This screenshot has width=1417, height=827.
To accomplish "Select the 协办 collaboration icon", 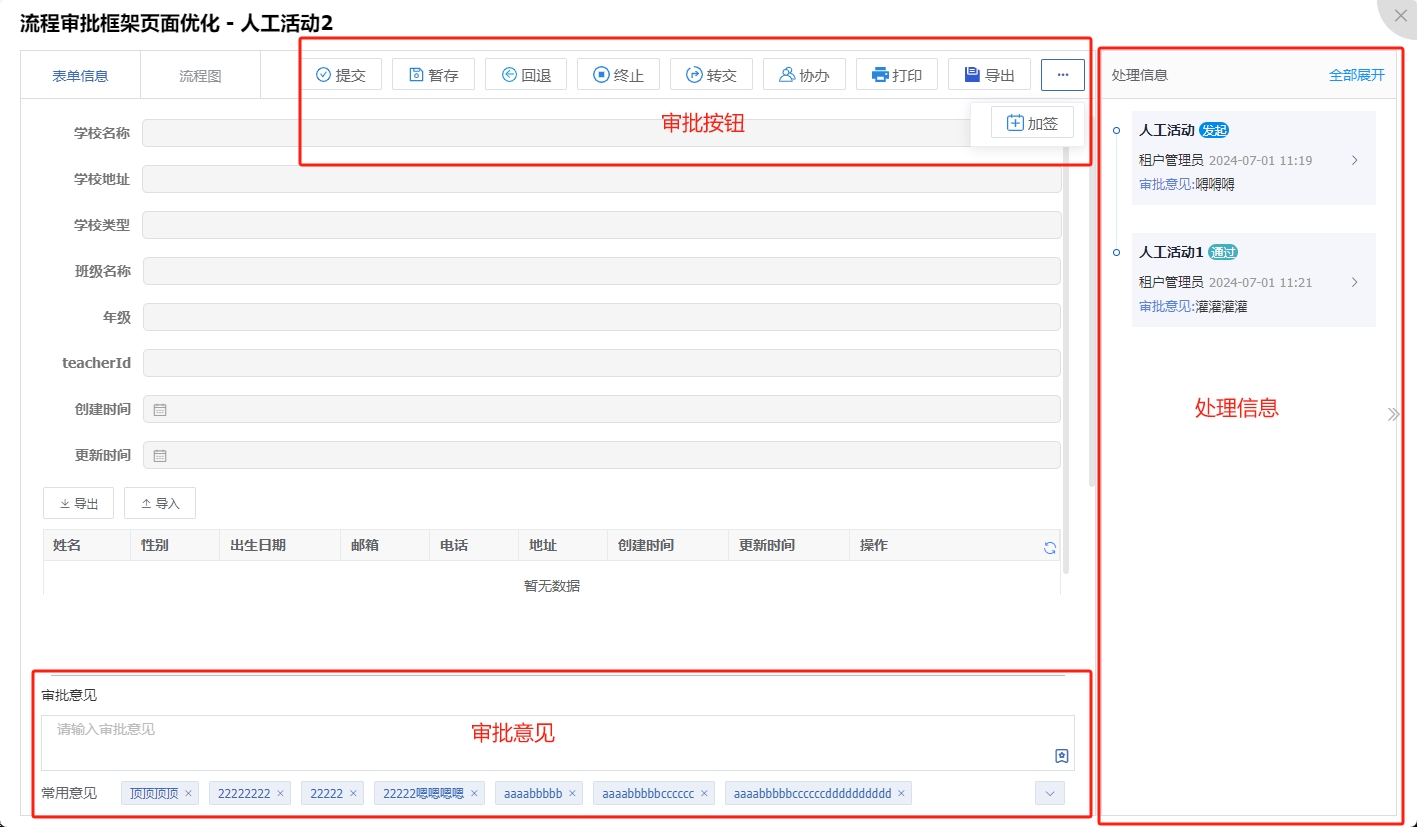I will pos(789,73).
